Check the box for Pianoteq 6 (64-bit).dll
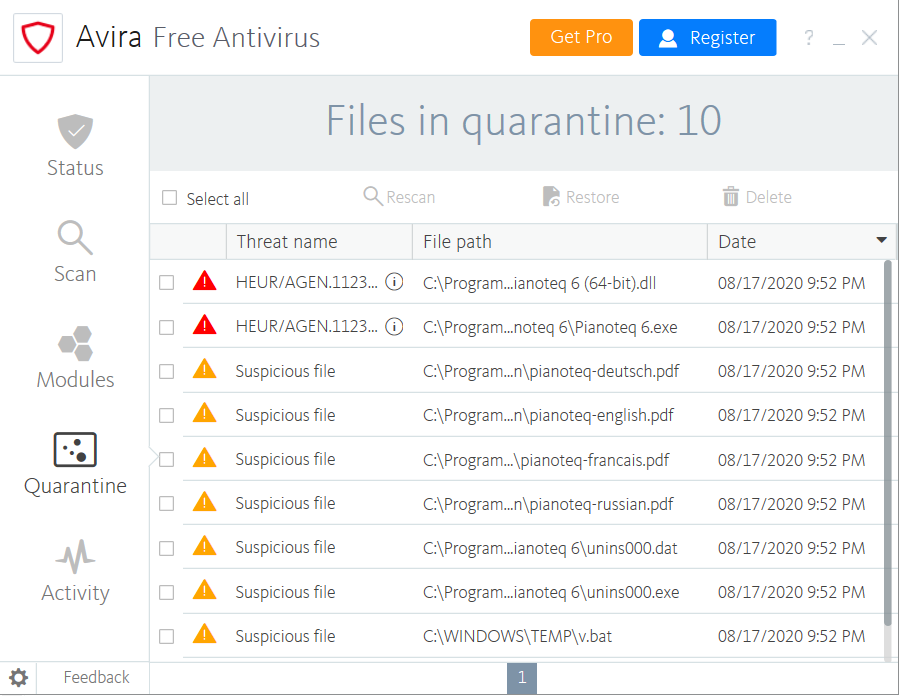 coord(167,283)
